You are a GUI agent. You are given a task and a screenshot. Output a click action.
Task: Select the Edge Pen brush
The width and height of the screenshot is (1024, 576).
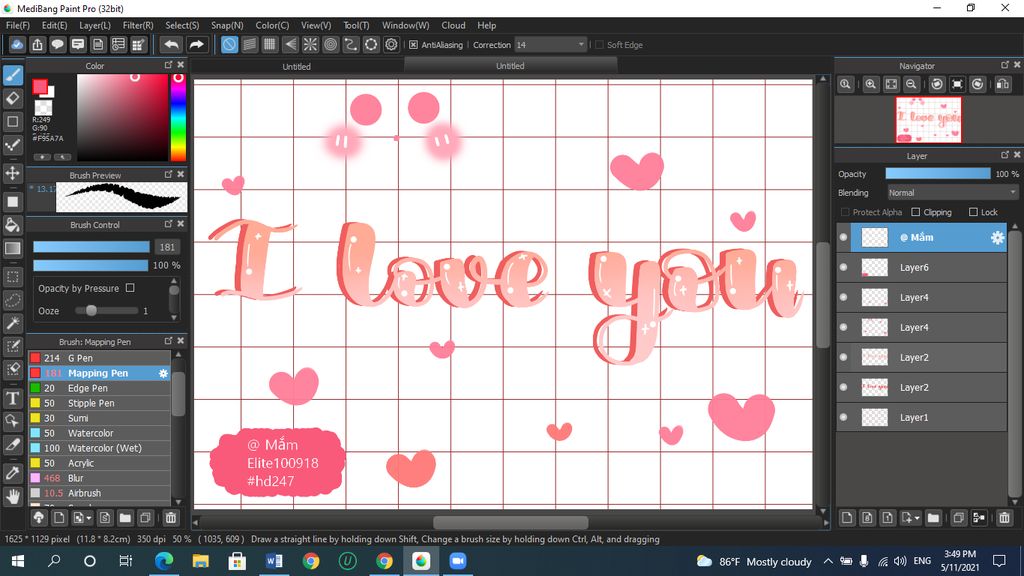[x=99, y=388]
